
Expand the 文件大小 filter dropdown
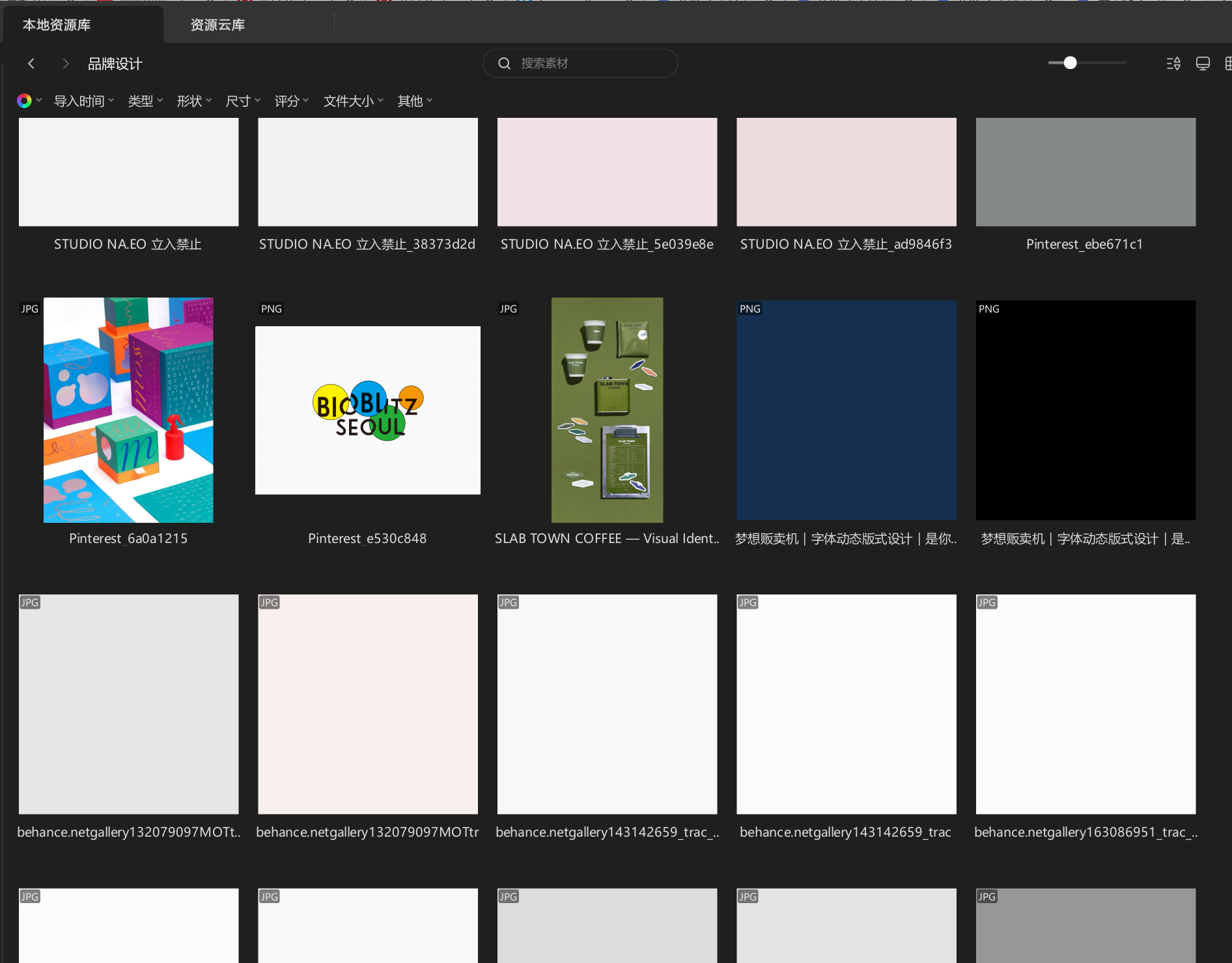[354, 101]
